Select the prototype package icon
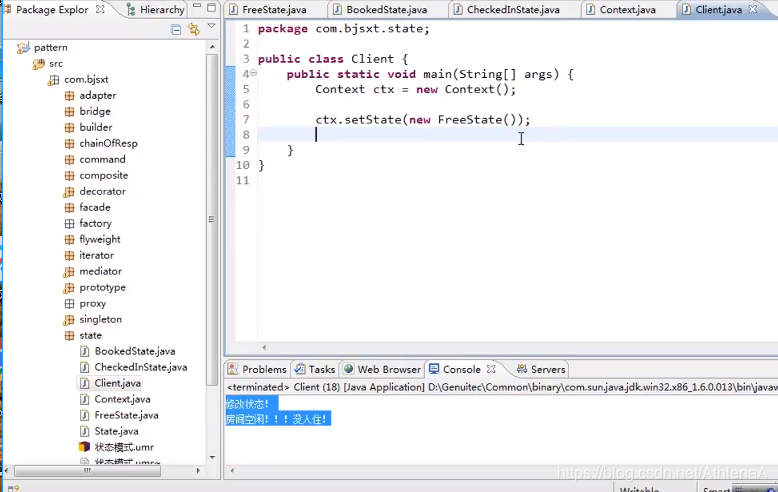 coord(69,288)
